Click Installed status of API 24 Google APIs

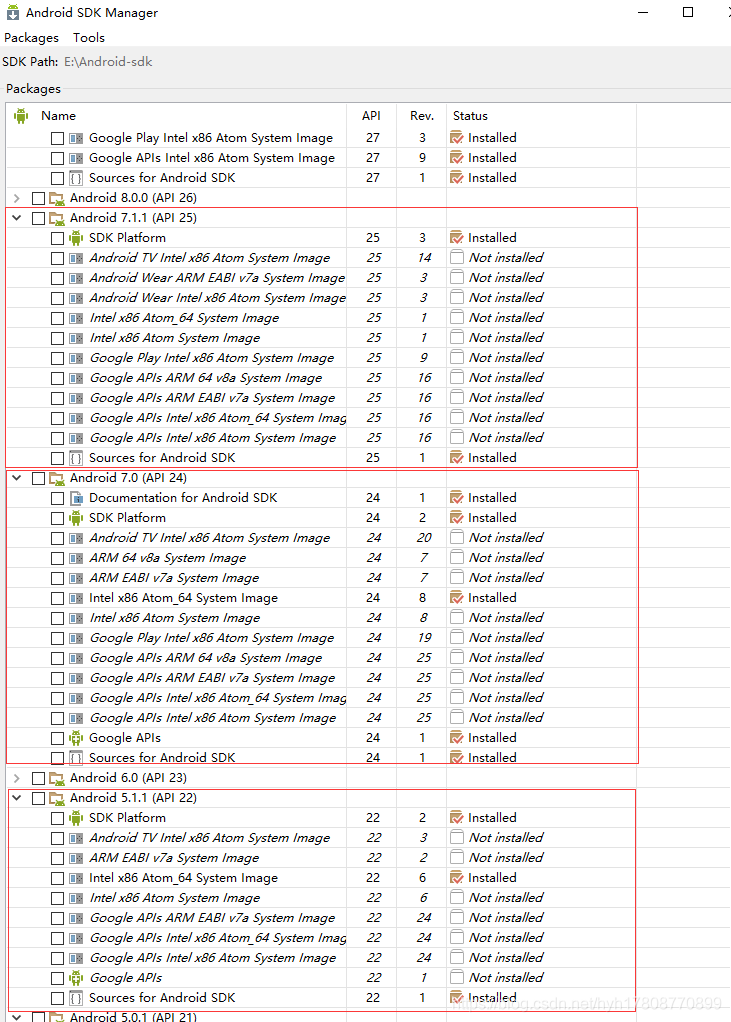click(492, 738)
